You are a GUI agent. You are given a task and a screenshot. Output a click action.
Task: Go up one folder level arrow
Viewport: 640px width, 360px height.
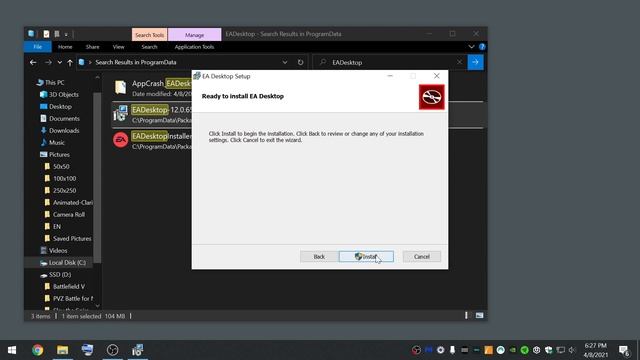(70, 62)
